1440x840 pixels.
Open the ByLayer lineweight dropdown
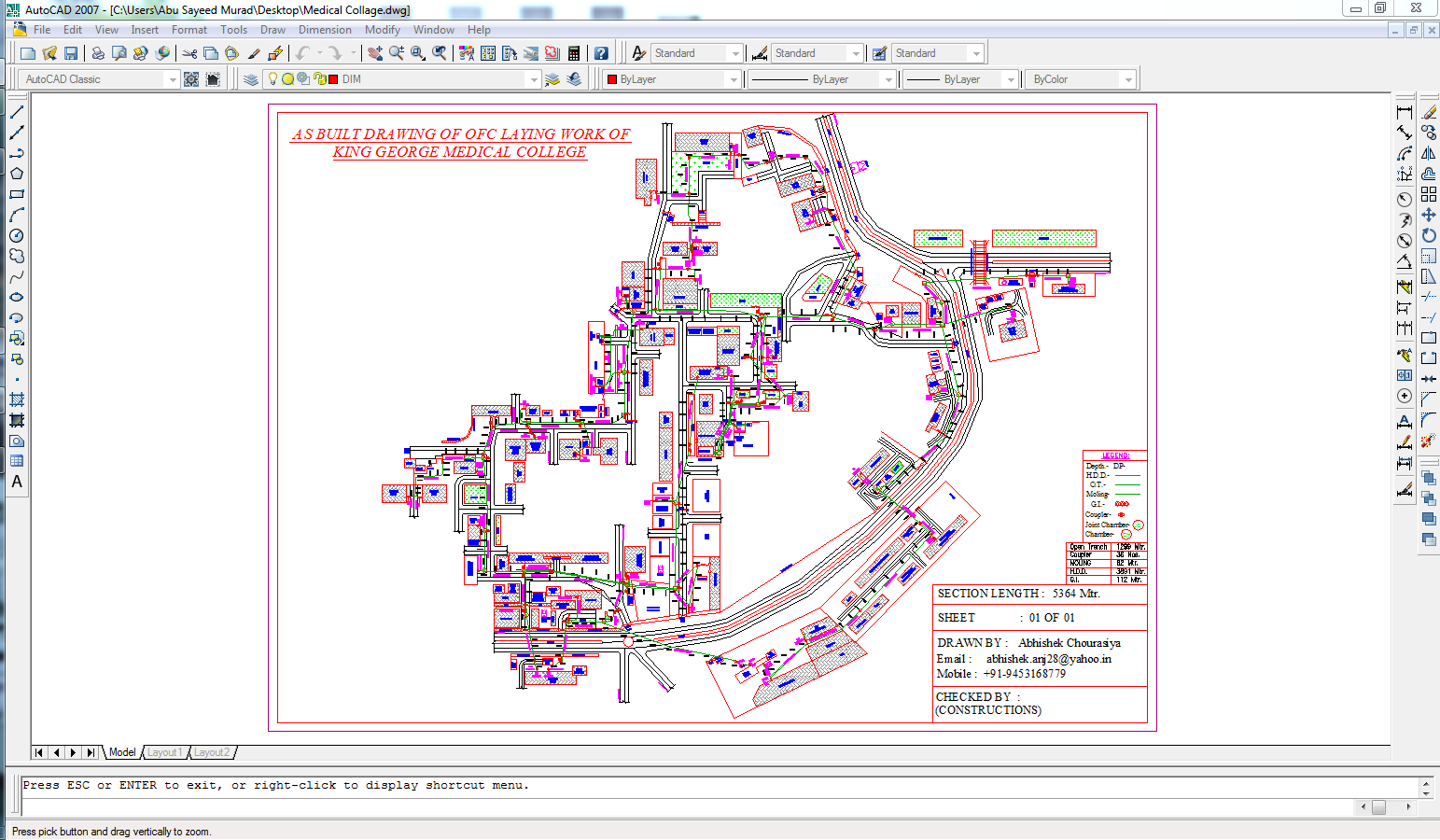(x=1011, y=79)
